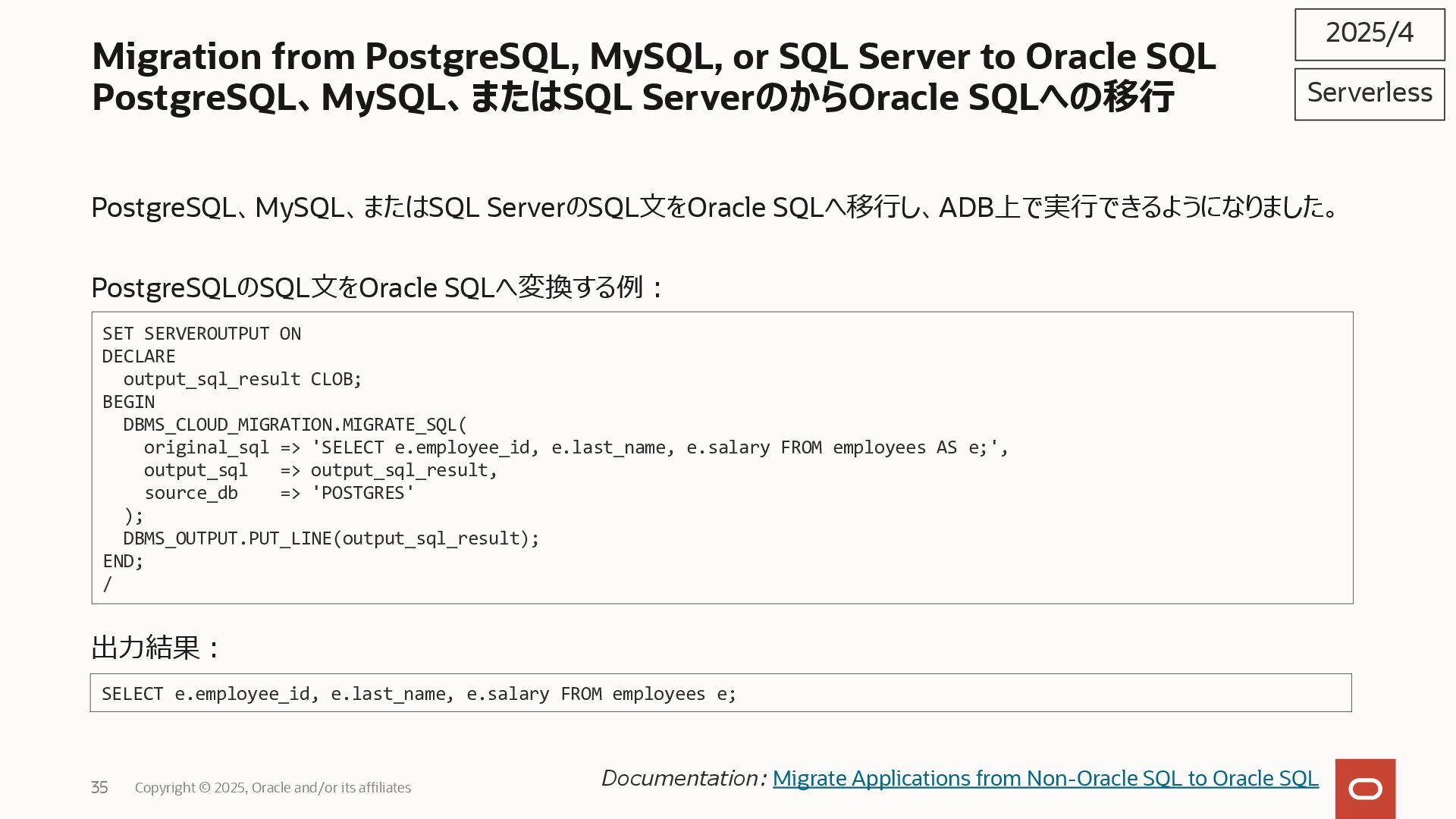Click the DBMS_CLOUD_MIGRATION.MIGRATE_SQL call line
This screenshot has width=1456, height=819.
point(295,425)
